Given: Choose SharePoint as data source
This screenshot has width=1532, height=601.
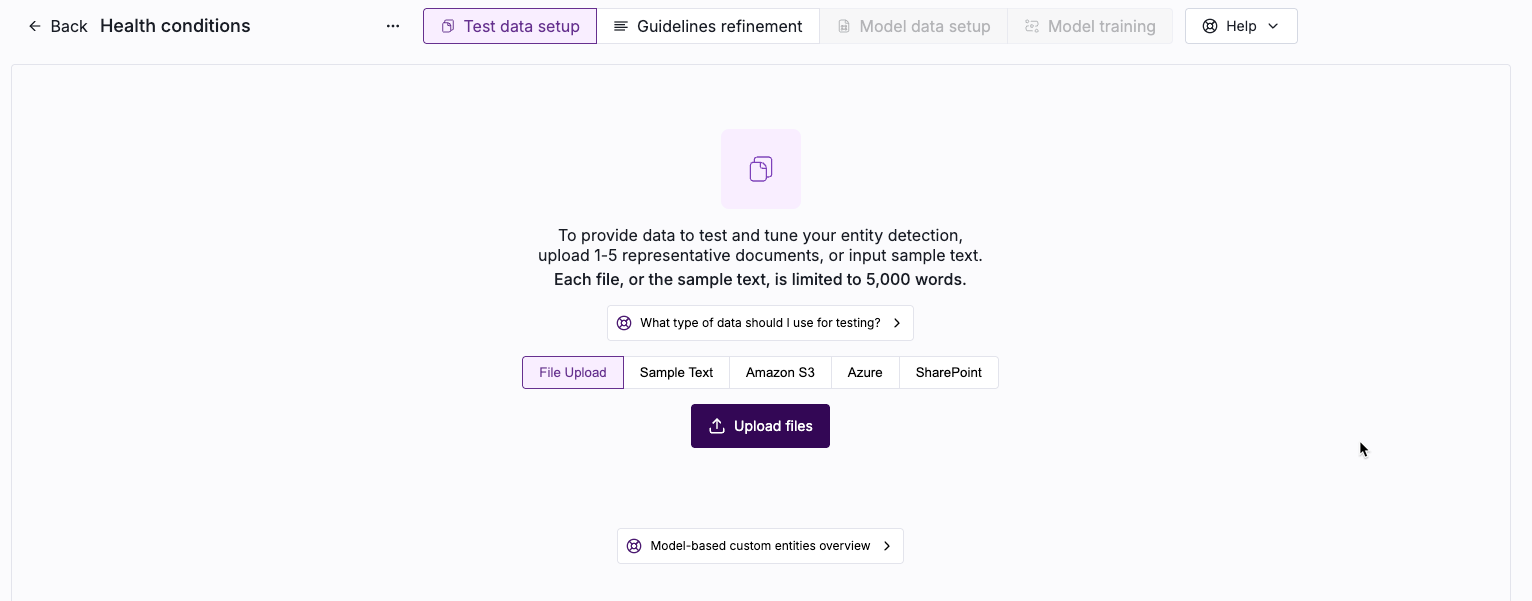Looking at the screenshot, I should tap(948, 372).
